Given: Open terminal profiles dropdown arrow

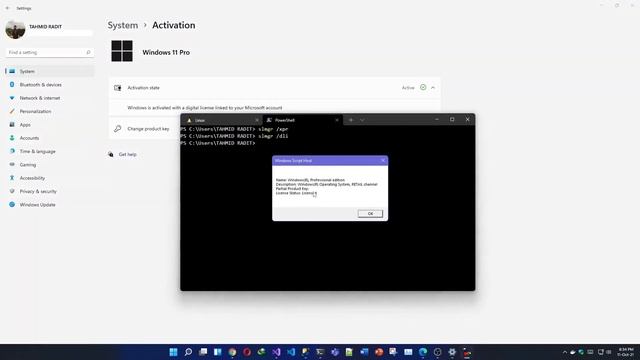Looking at the screenshot, I should coord(362,120).
